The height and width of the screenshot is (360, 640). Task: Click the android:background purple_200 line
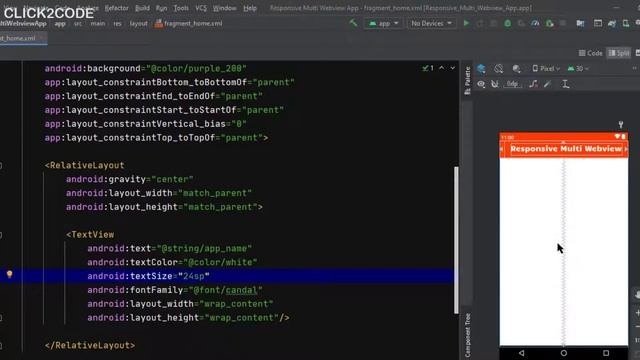[146, 69]
